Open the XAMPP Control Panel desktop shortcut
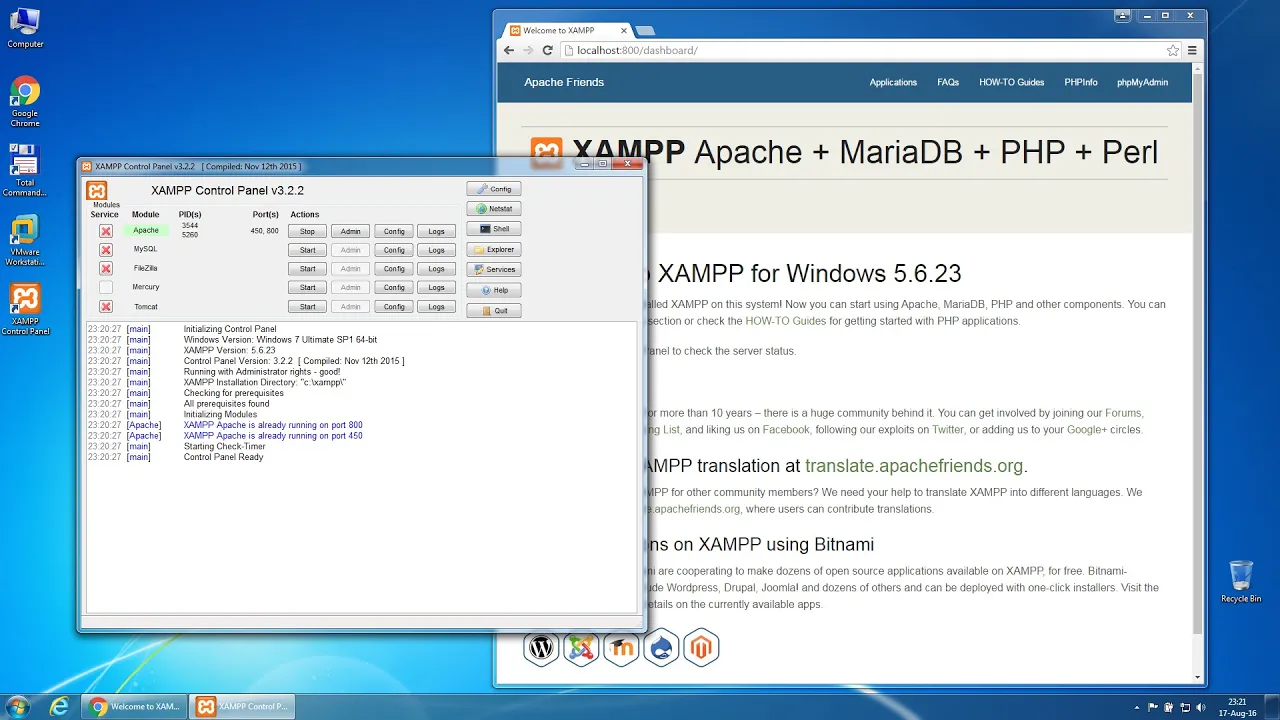The height and width of the screenshot is (720, 1280). click(25, 310)
